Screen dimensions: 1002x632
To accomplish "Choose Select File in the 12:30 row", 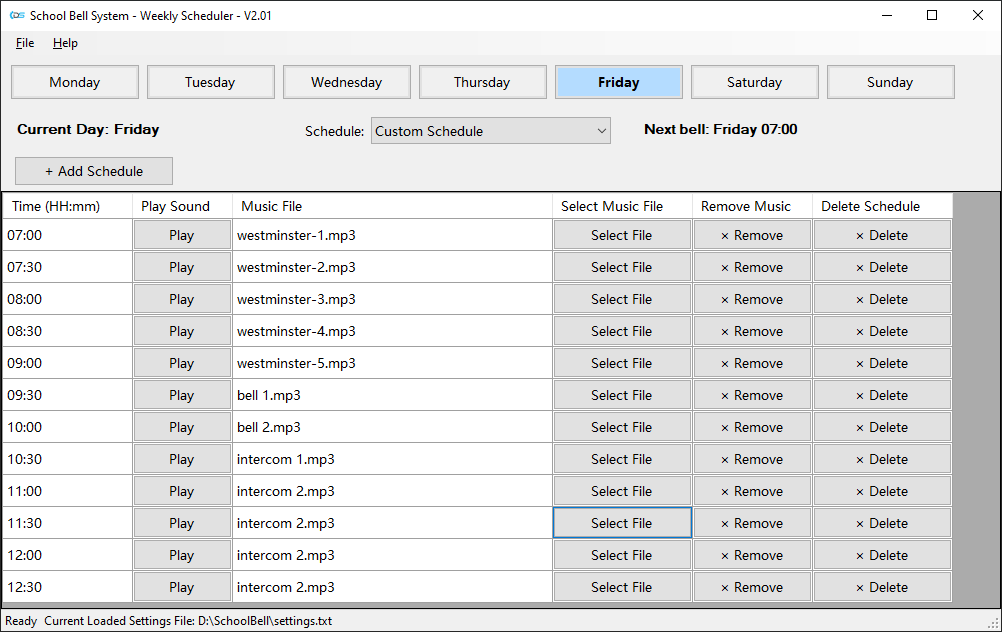I will coord(622,587).
